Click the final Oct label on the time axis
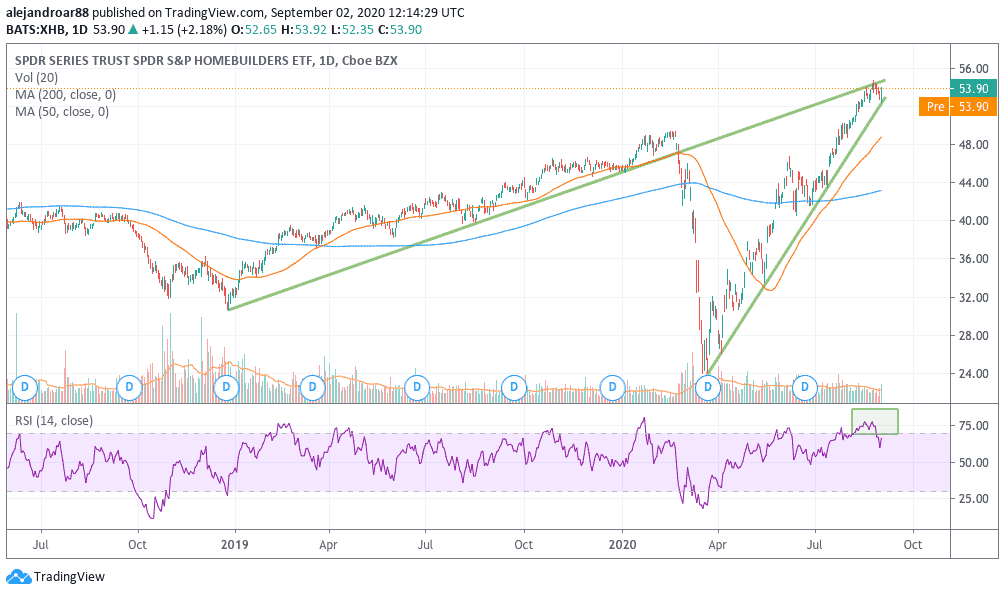Viewport: 1005px width, 595px height. (912, 545)
